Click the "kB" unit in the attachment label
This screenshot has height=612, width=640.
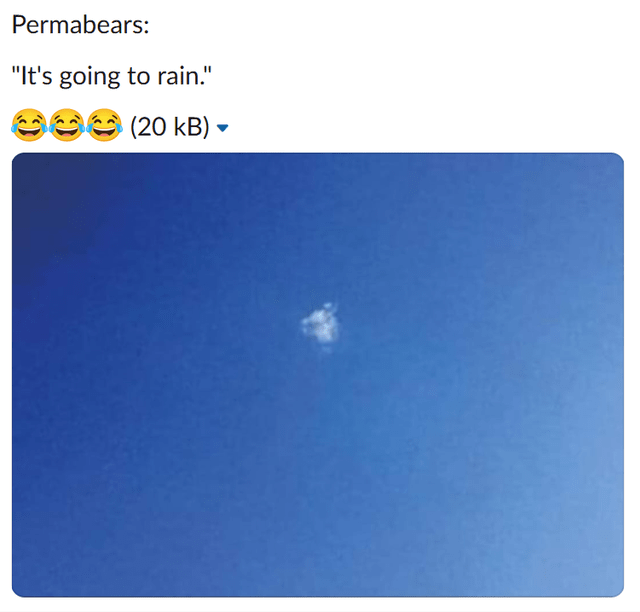tap(188, 127)
